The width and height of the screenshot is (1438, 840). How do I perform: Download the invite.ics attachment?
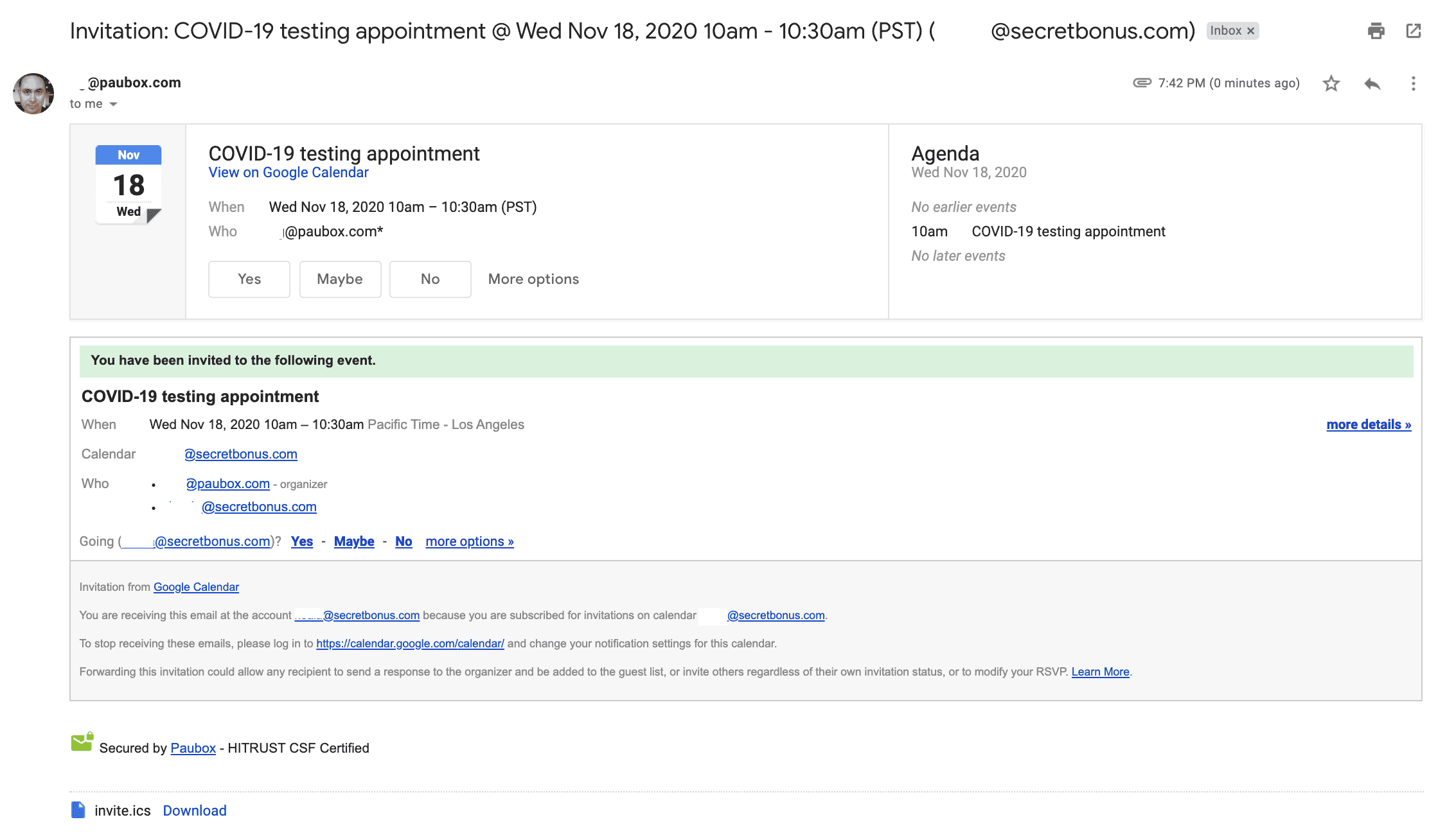(195, 810)
